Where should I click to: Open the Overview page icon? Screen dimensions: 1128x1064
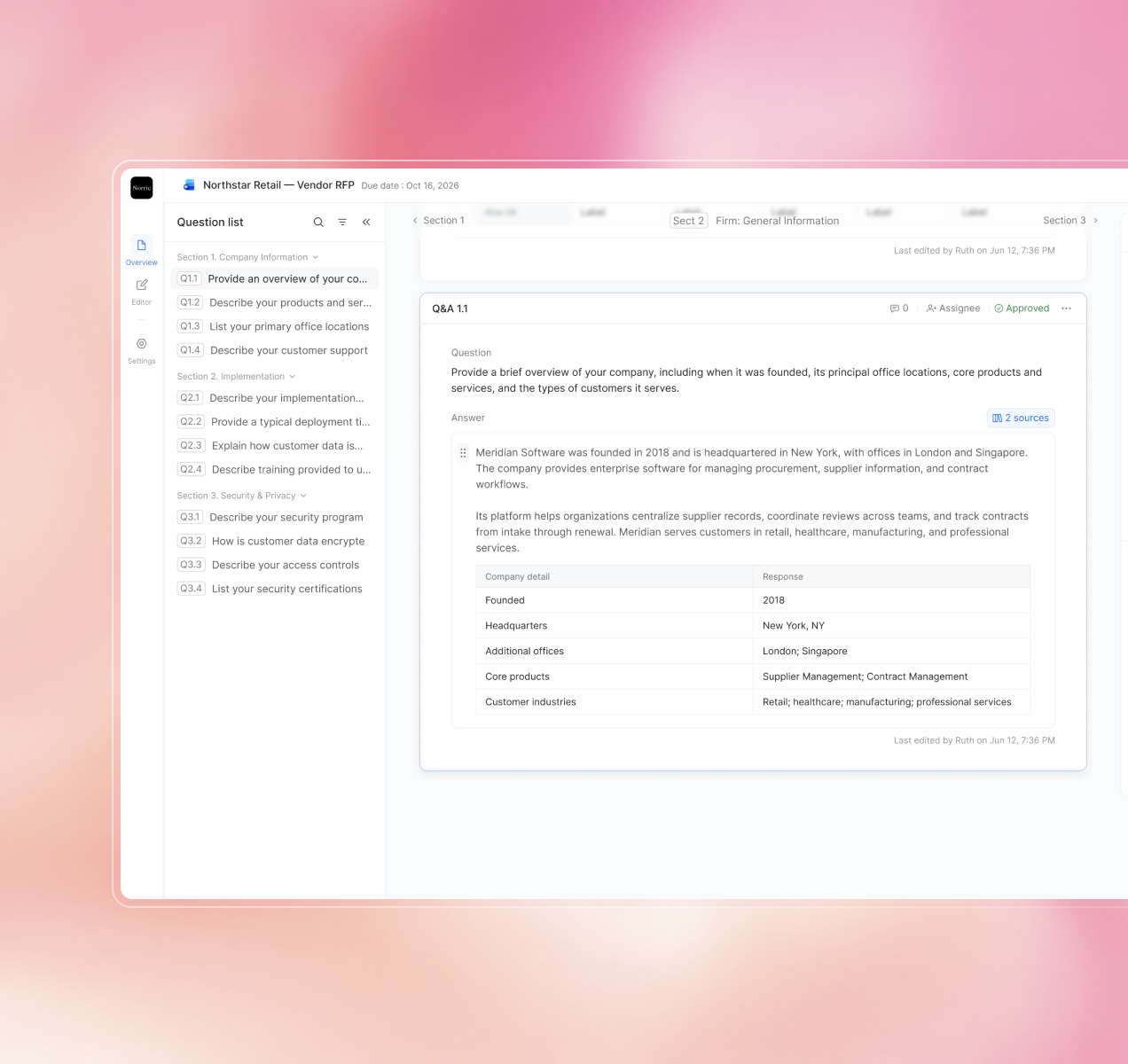142,246
